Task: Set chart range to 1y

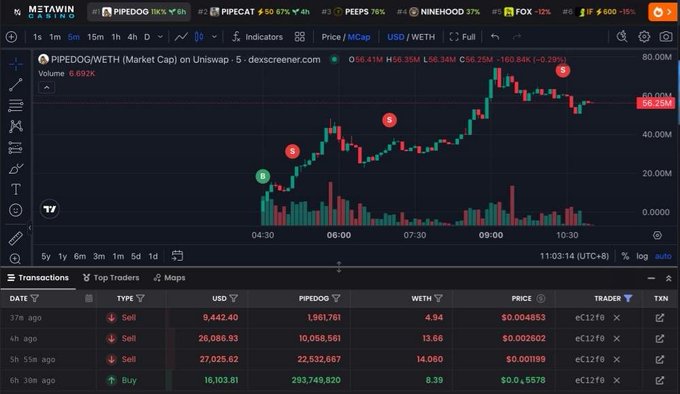Action: [62, 256]
